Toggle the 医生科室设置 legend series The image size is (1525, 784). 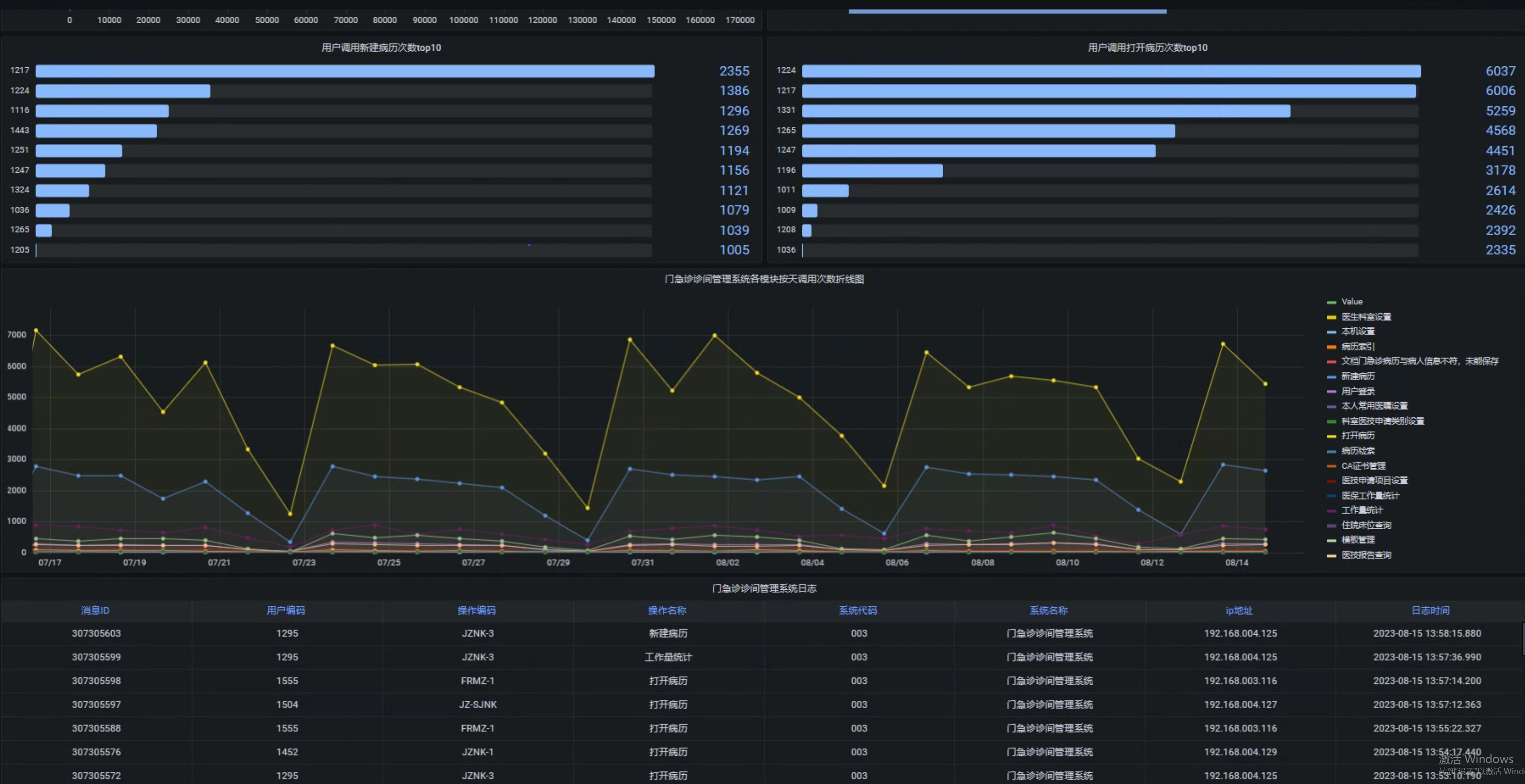[x=1366, y=317]
